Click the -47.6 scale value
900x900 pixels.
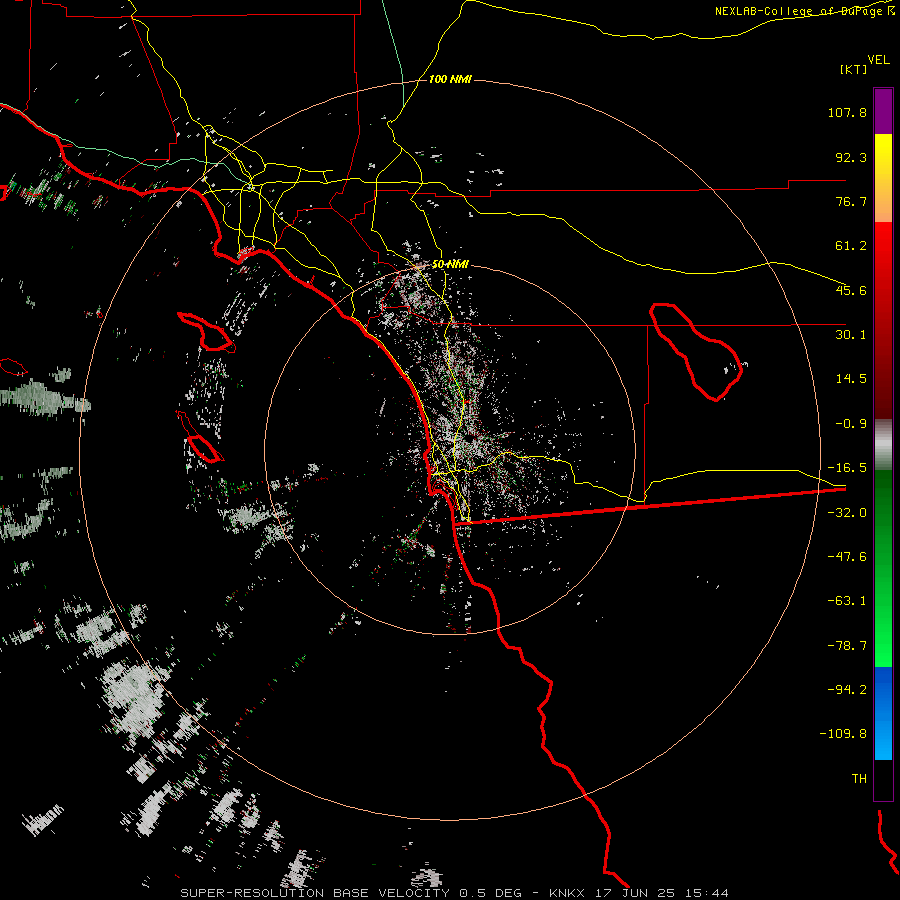[847, 557]
